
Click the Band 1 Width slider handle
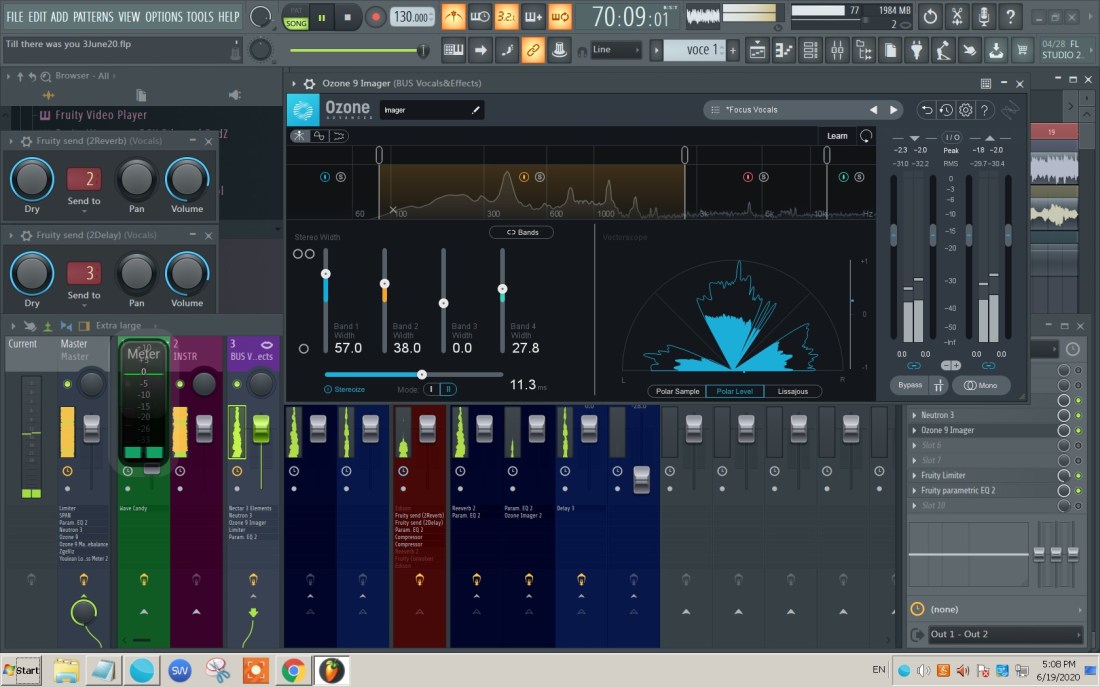[325, 274]
